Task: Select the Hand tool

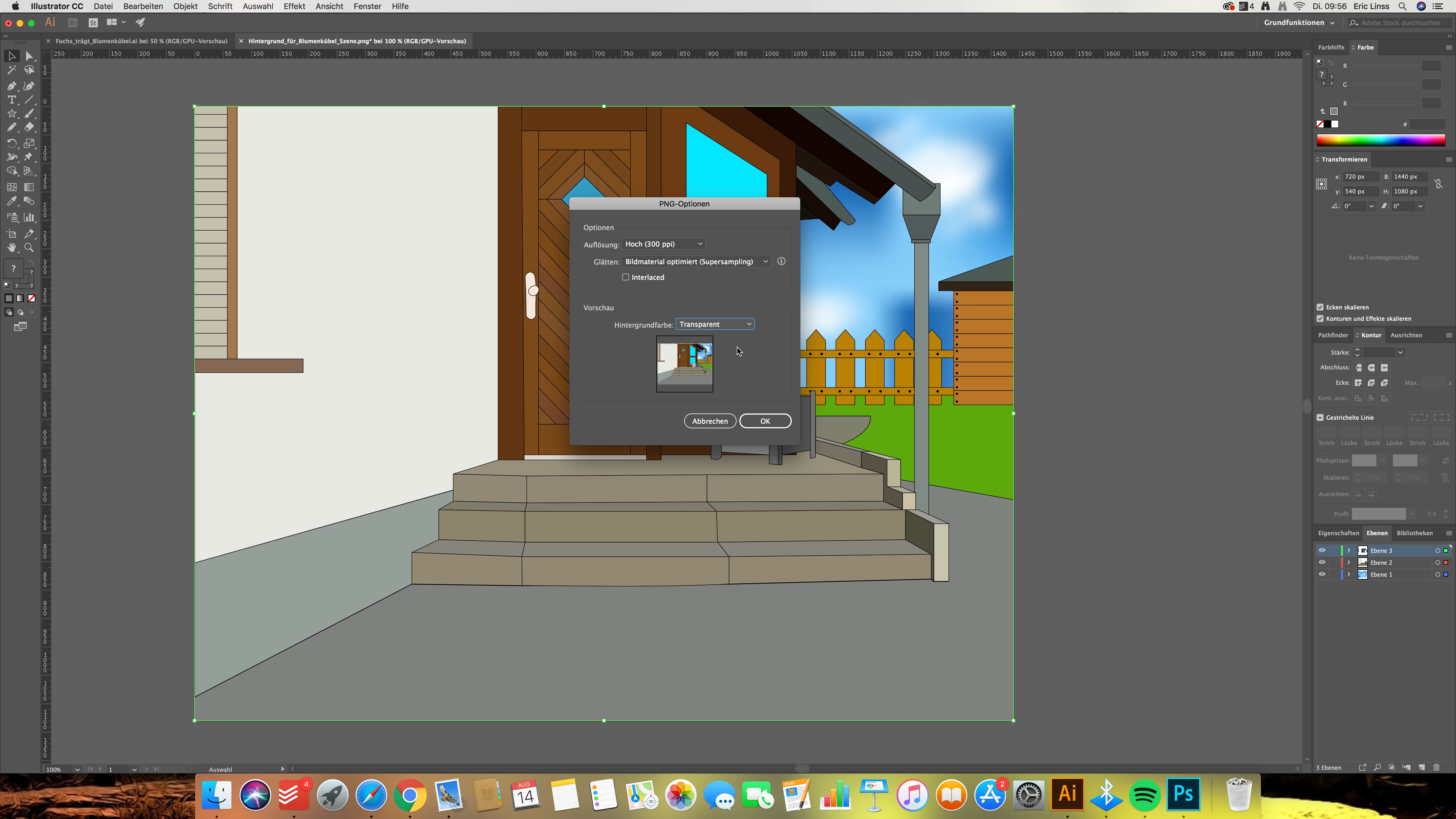Action: [11, 248]
